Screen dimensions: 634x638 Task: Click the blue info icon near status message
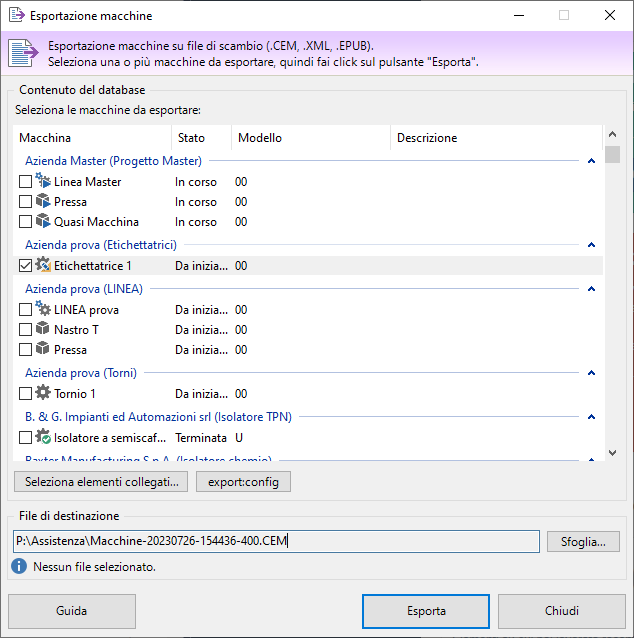pyautogui.click(x=19, y=567)
